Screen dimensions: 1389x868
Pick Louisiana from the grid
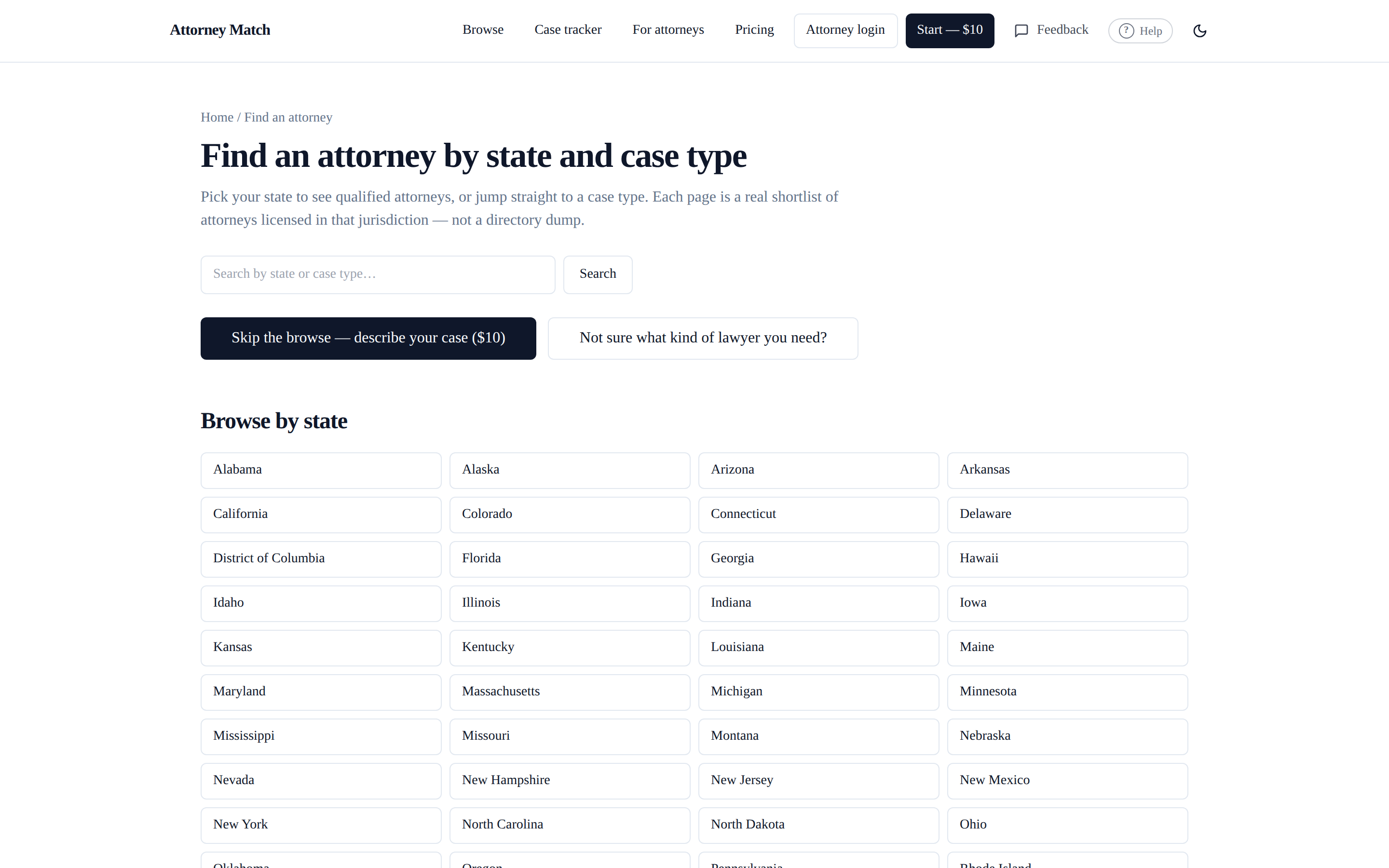click(x=818, y=648)
